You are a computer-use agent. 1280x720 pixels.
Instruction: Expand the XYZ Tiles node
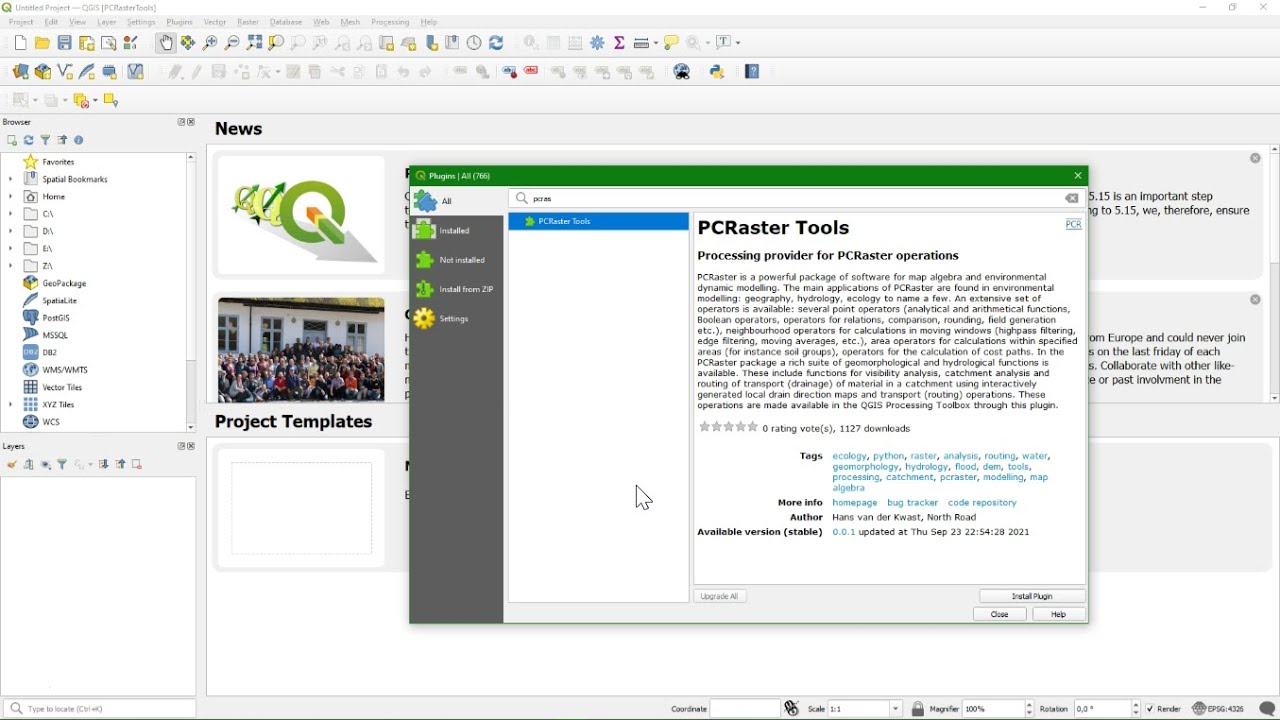click(11, 405)
